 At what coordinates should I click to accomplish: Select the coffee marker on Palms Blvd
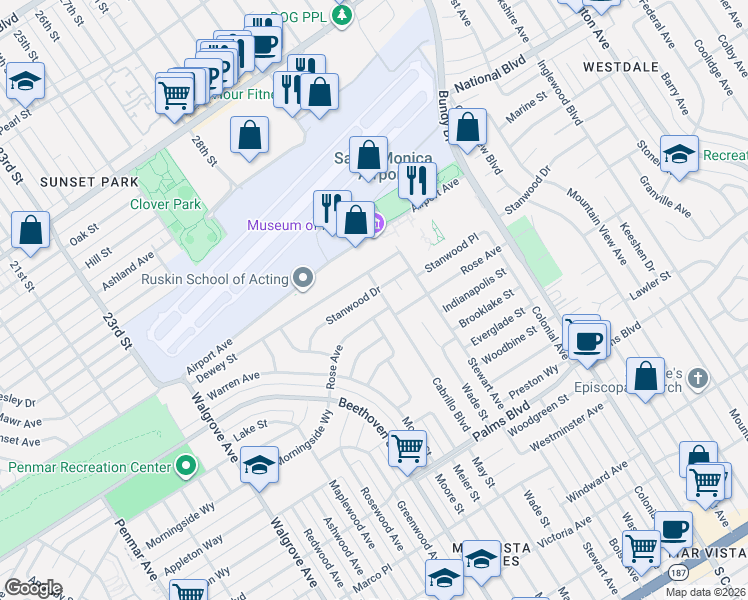pyautogui.click(x=588, y=342)
